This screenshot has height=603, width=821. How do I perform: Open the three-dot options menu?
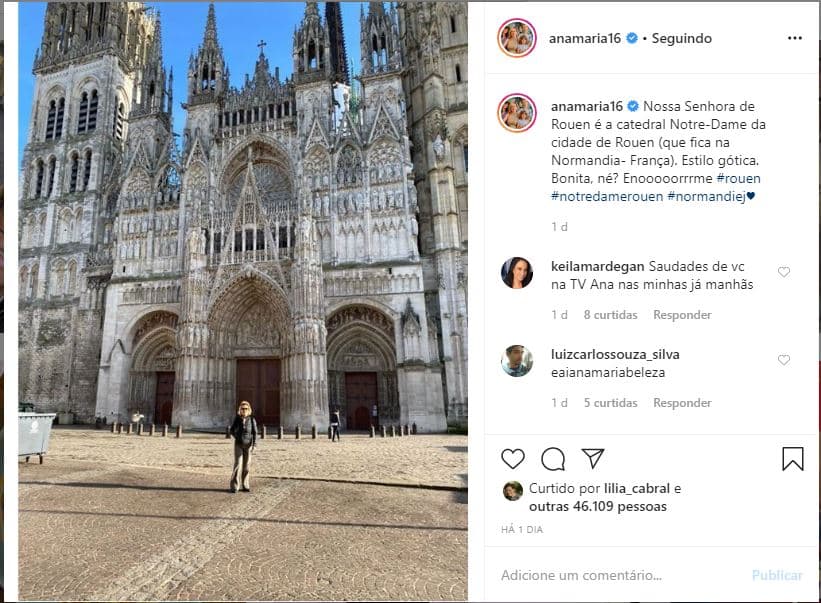click(x=794, y=38)
